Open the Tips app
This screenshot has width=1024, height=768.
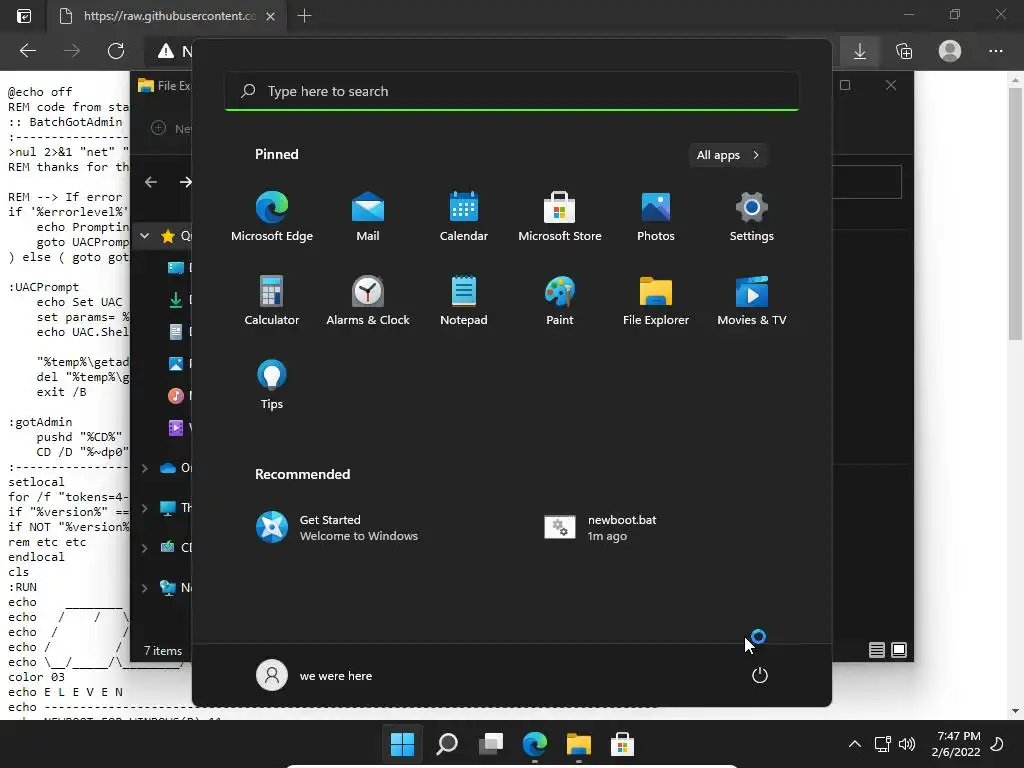(x=272, y=385)
